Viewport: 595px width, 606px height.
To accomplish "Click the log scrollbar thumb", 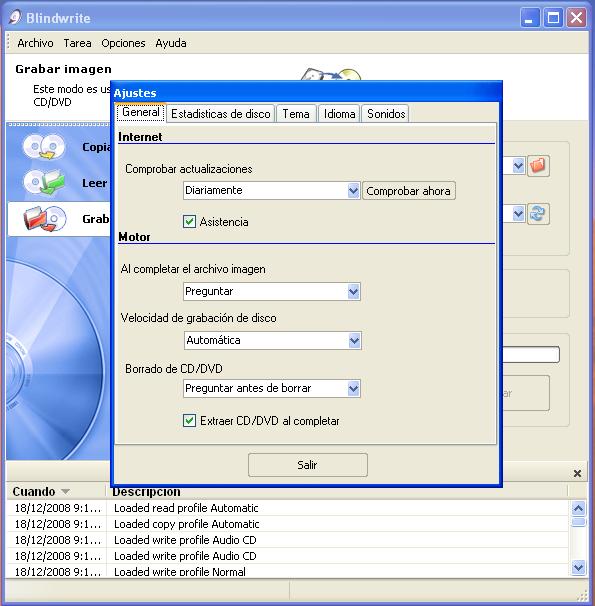I will [578, 522].
